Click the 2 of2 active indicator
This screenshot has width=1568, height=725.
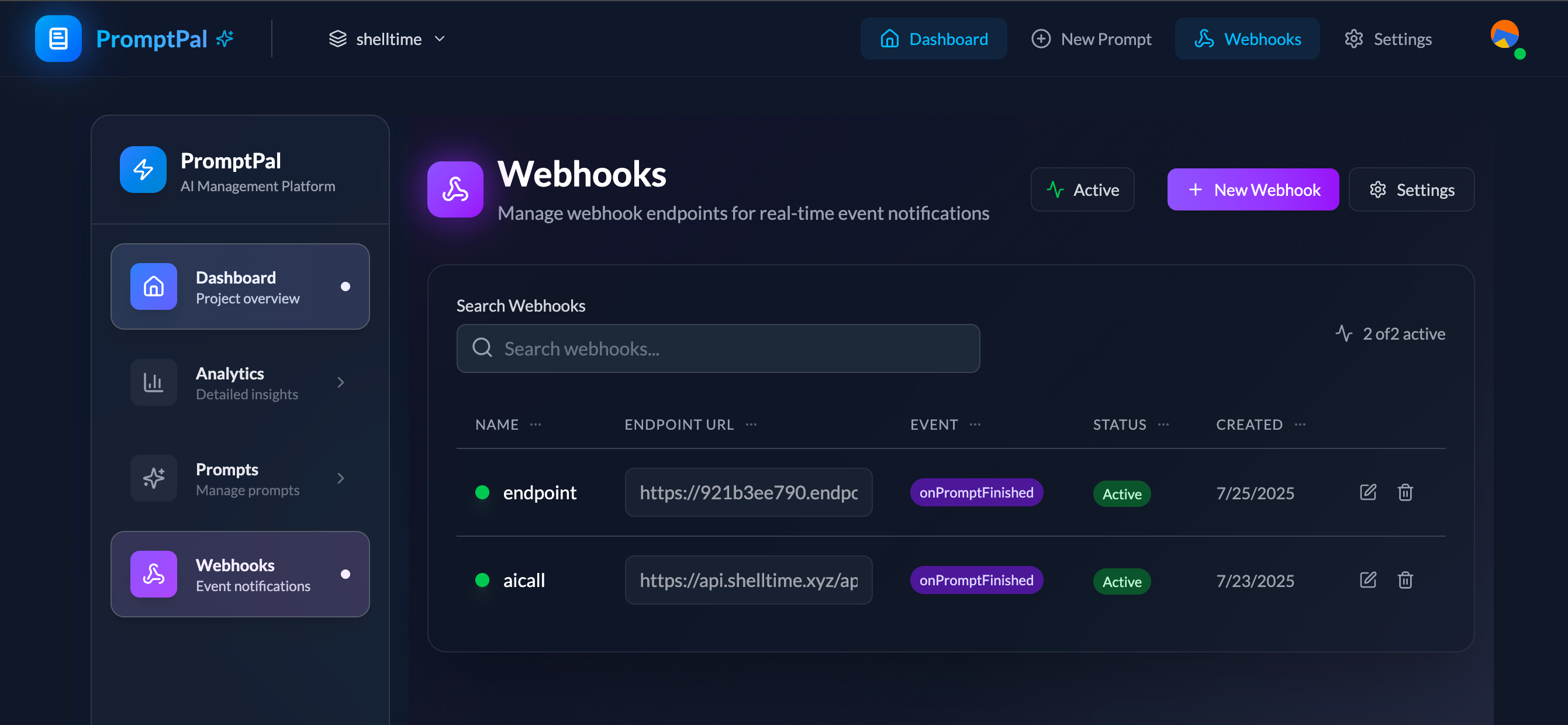1390,334
